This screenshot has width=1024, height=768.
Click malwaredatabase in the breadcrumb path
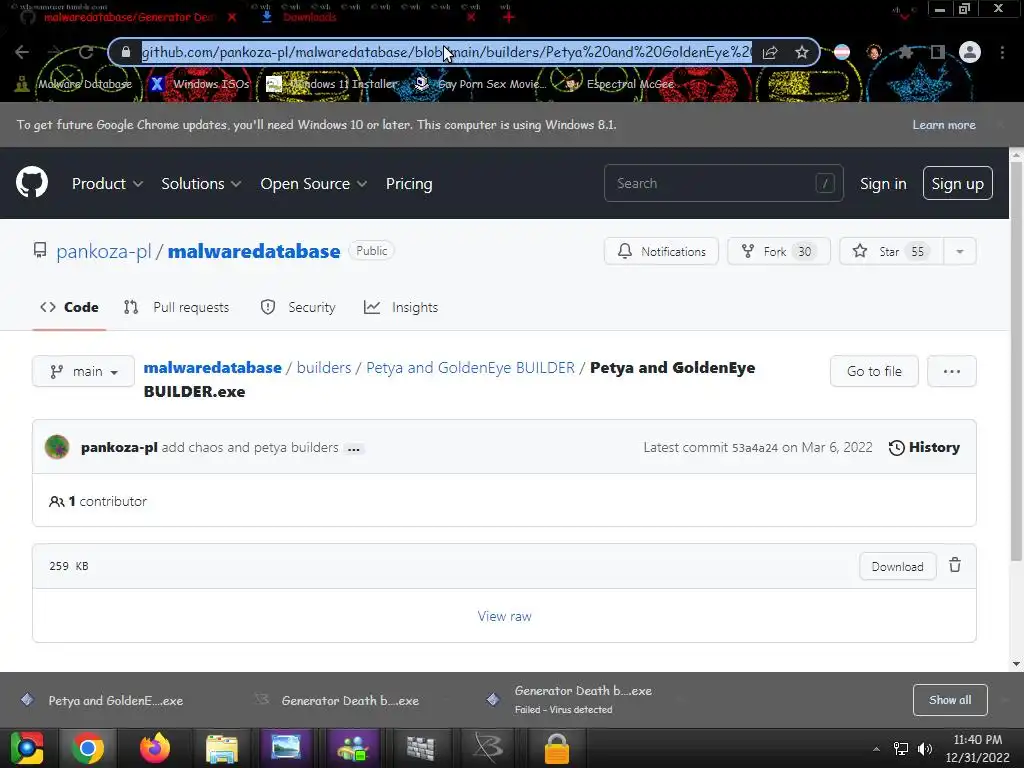tap(212, 368)
